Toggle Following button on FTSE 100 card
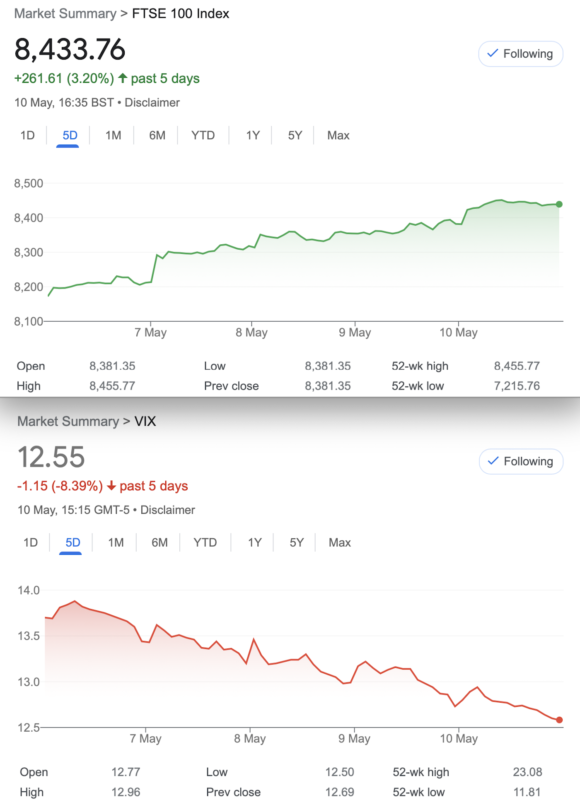580x800 pixels. 520,54
